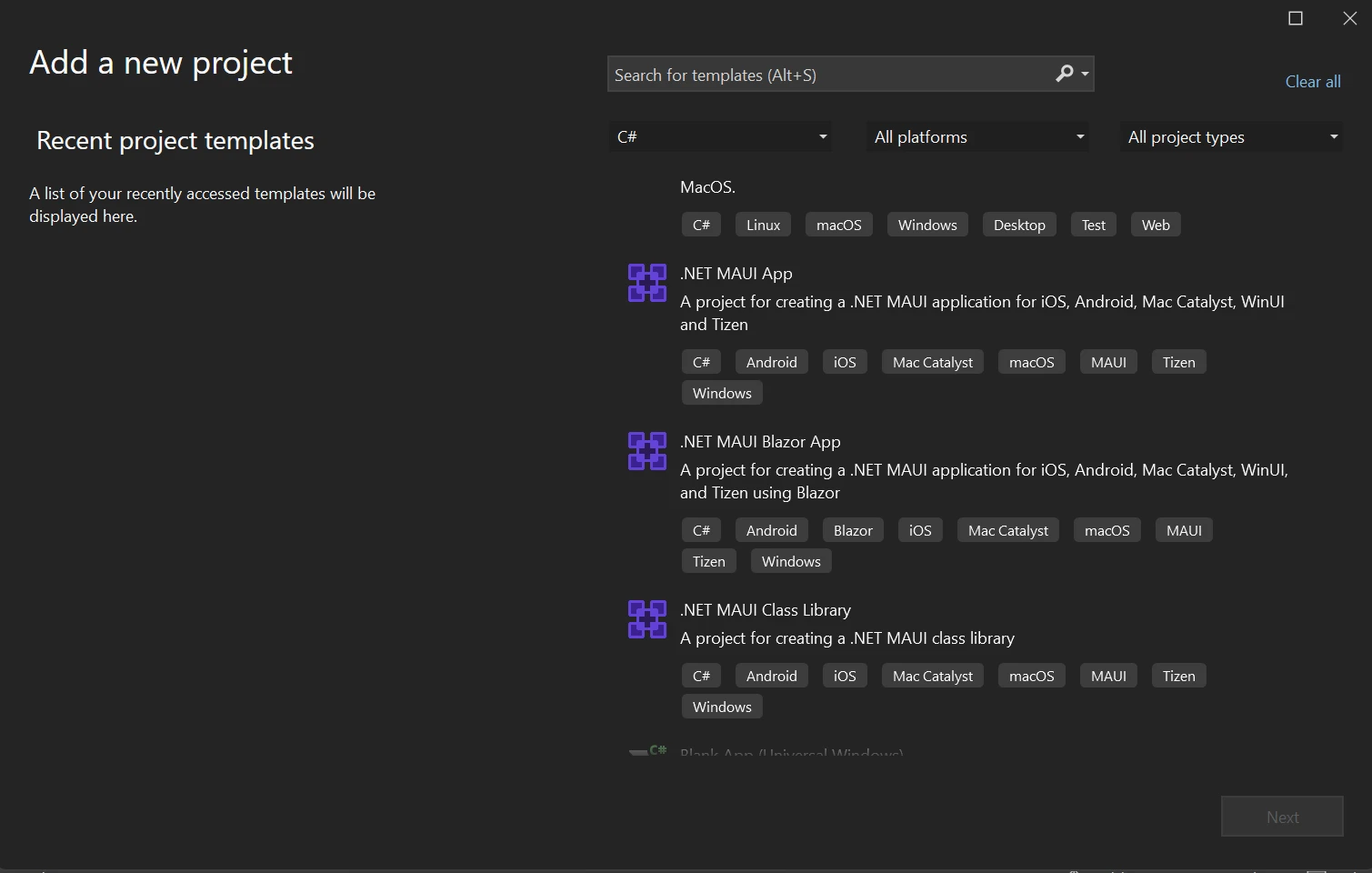Click the .NET MAUI App template icon

(647, 283)
